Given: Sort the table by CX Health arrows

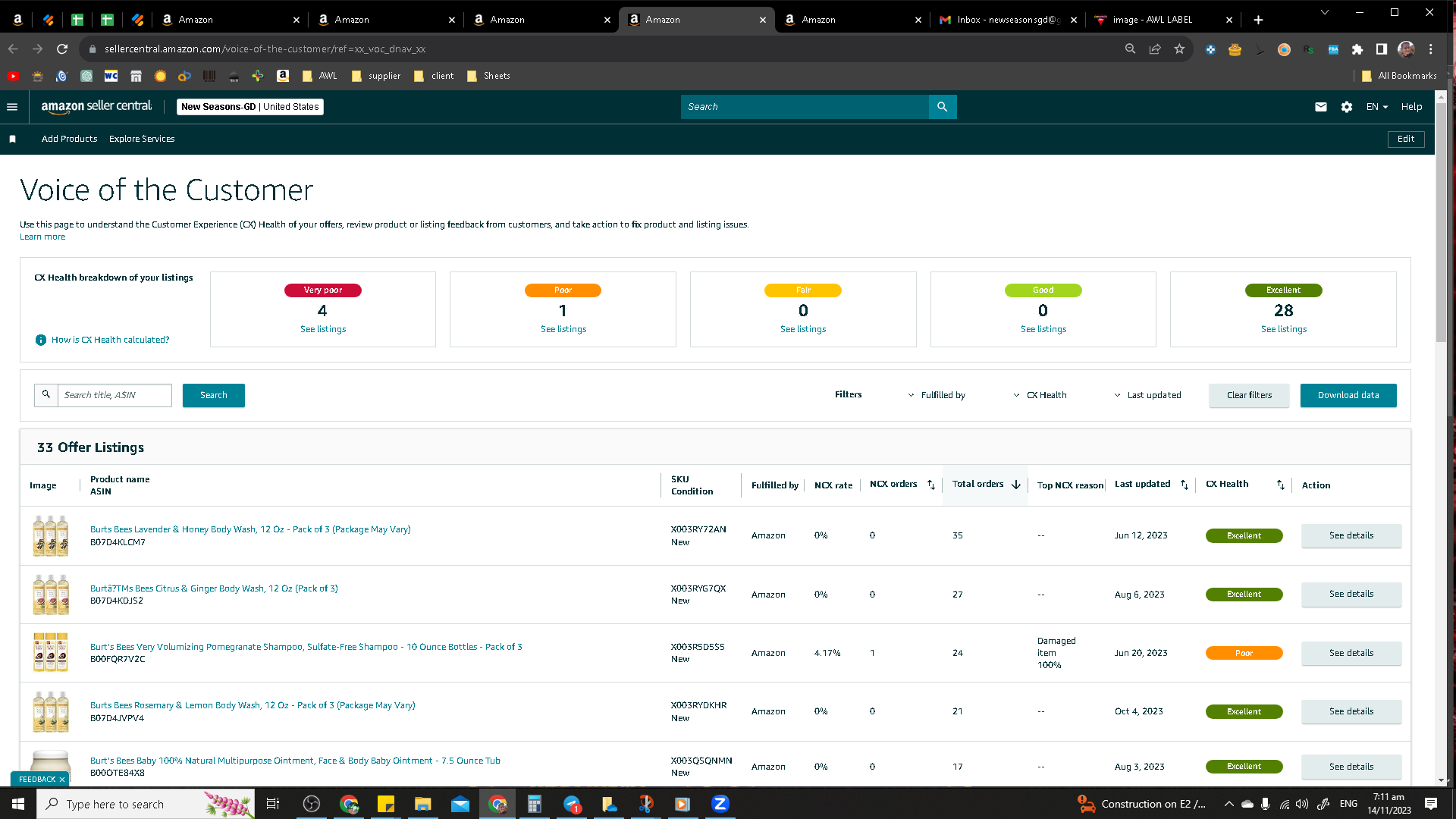Looking at the screenshot, I should (1281, 485).
